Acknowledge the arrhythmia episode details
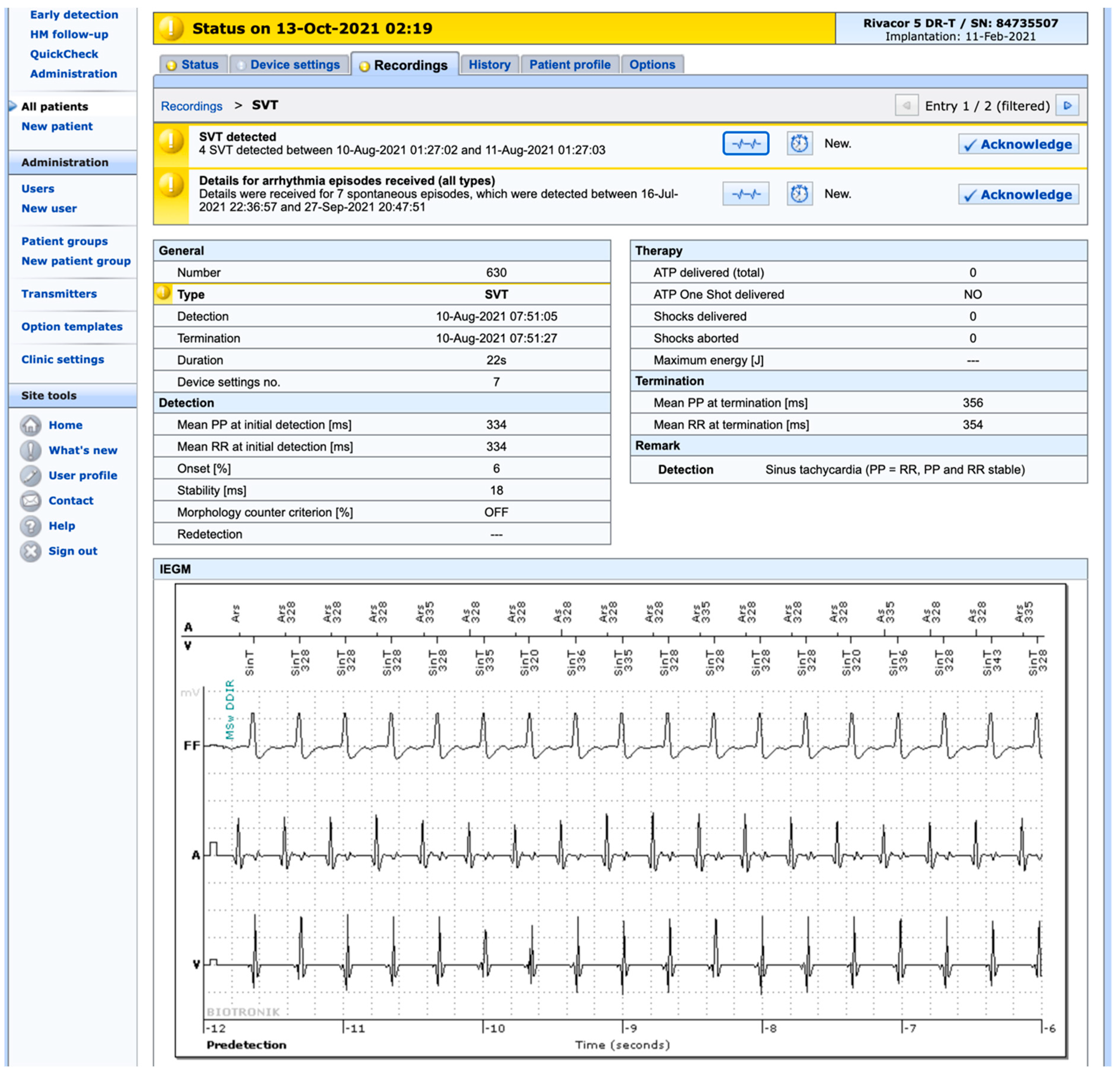1120x1077 pixels. [1018, 194]
